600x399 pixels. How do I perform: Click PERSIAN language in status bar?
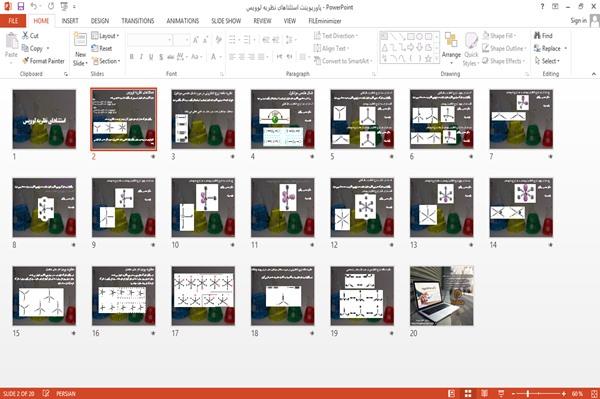point(66,394)
